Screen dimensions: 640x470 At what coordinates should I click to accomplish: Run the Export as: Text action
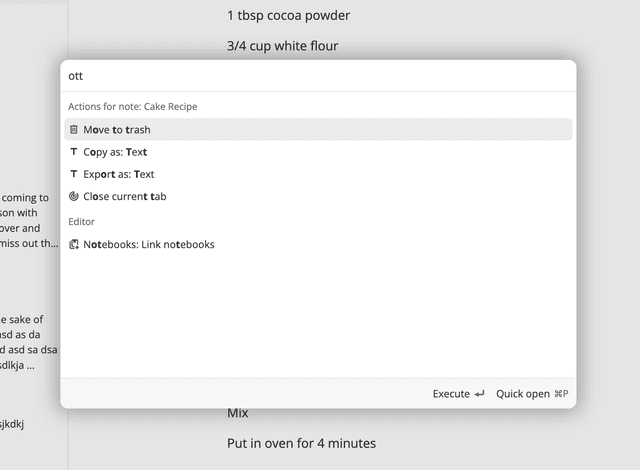coord(119,174)
